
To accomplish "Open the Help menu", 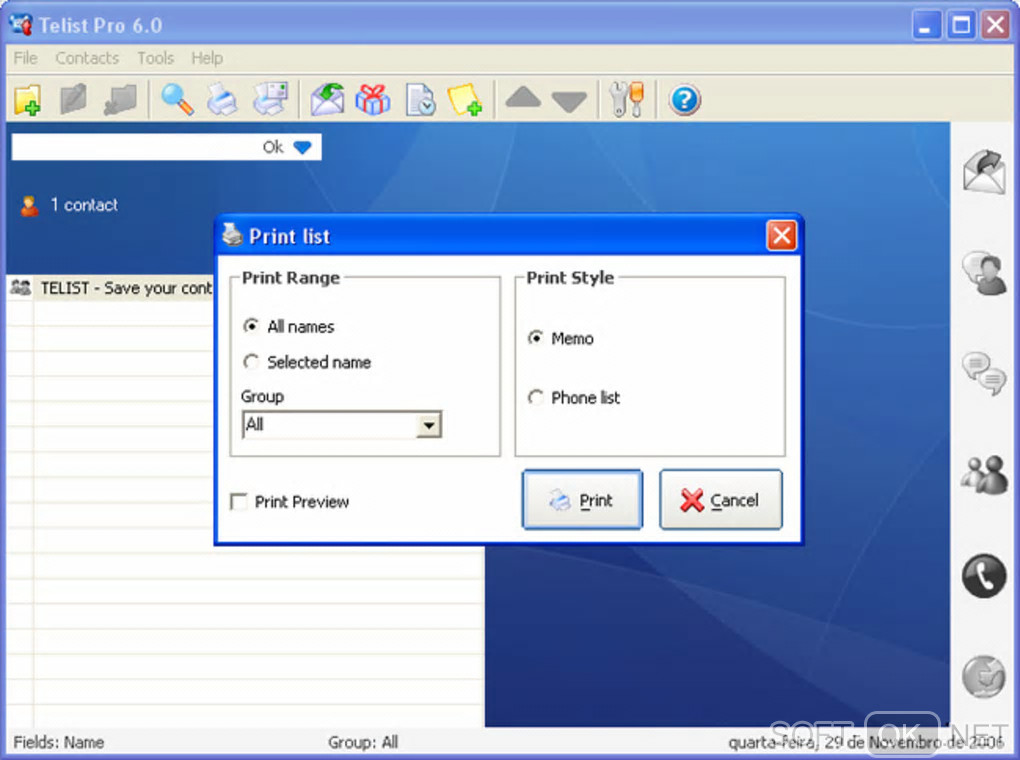I will click(207, 58).
